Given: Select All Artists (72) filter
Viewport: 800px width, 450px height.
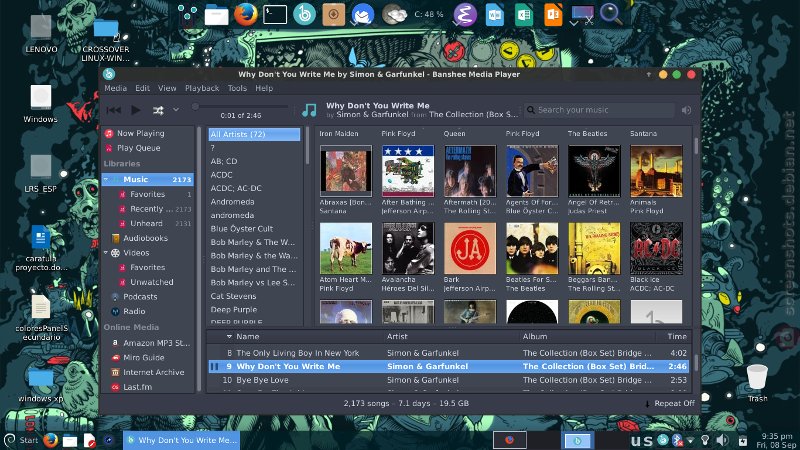Looking at the screenshot, I should tap(254, 134).
